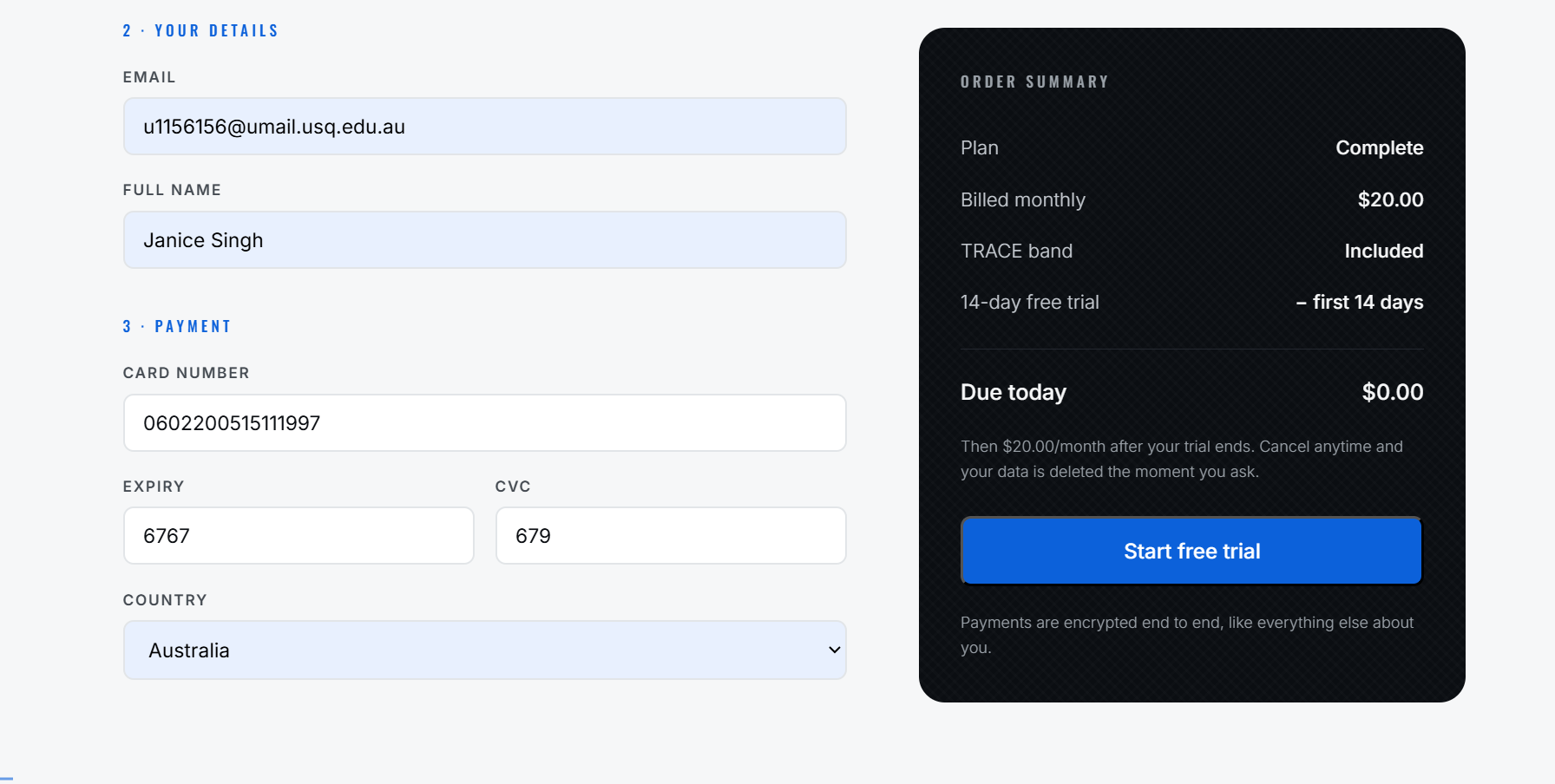
Task: Click the "Then $20.00/month after your trial" note
Action: pos(1181,459)
